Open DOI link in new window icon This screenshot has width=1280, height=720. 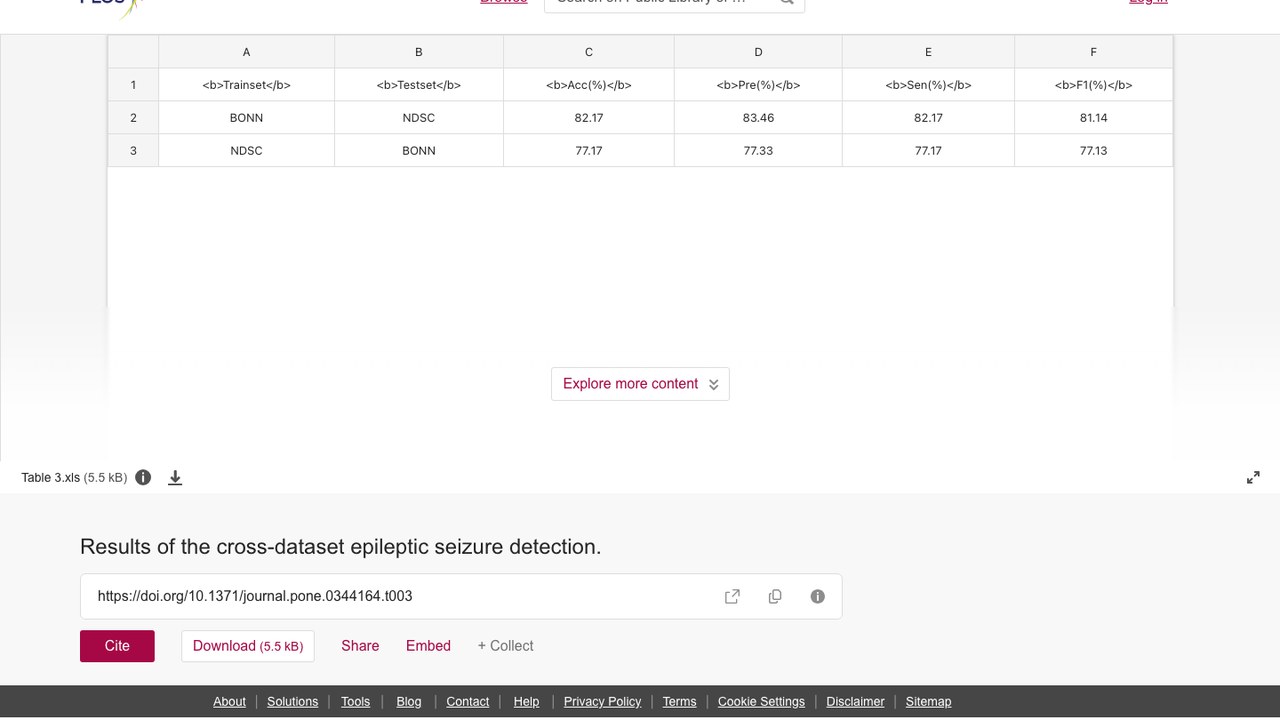pos(732,596)
